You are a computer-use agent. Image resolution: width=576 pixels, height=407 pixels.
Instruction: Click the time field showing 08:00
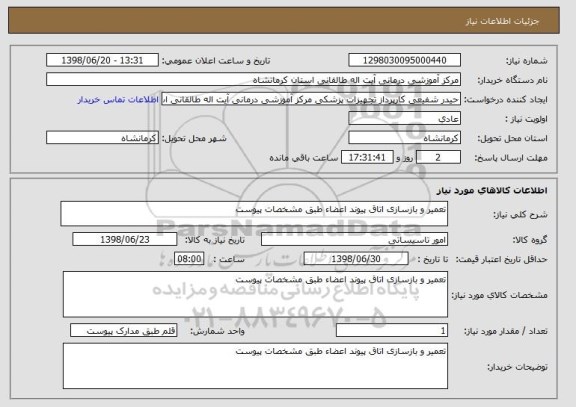click(189, 259)
